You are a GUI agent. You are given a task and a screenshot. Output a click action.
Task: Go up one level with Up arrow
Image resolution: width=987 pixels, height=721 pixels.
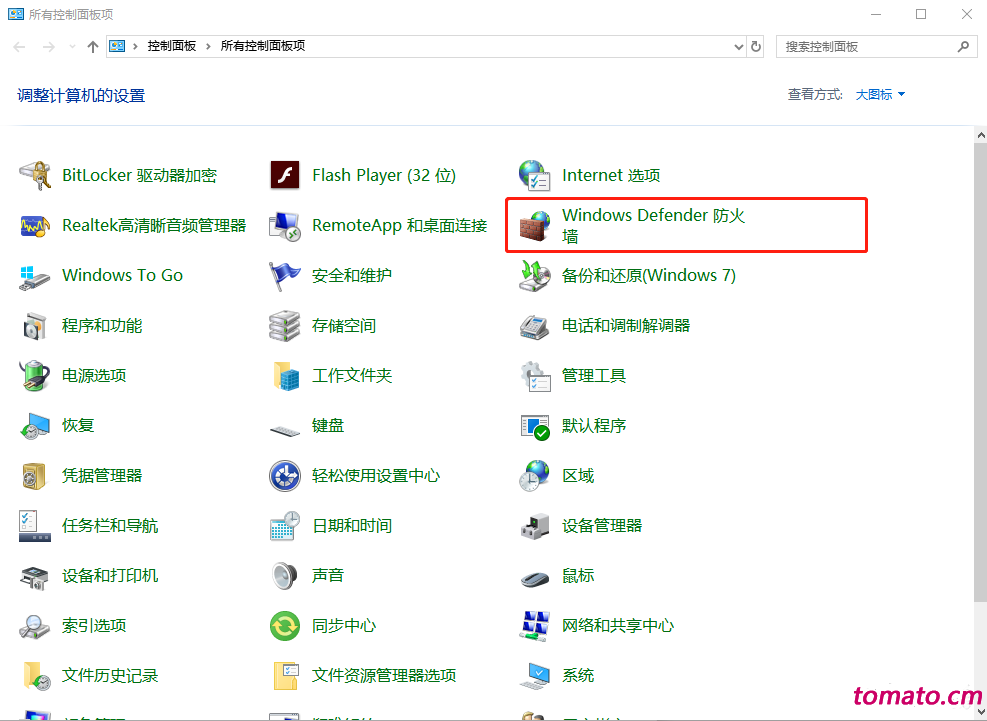(x=93, y=47)
